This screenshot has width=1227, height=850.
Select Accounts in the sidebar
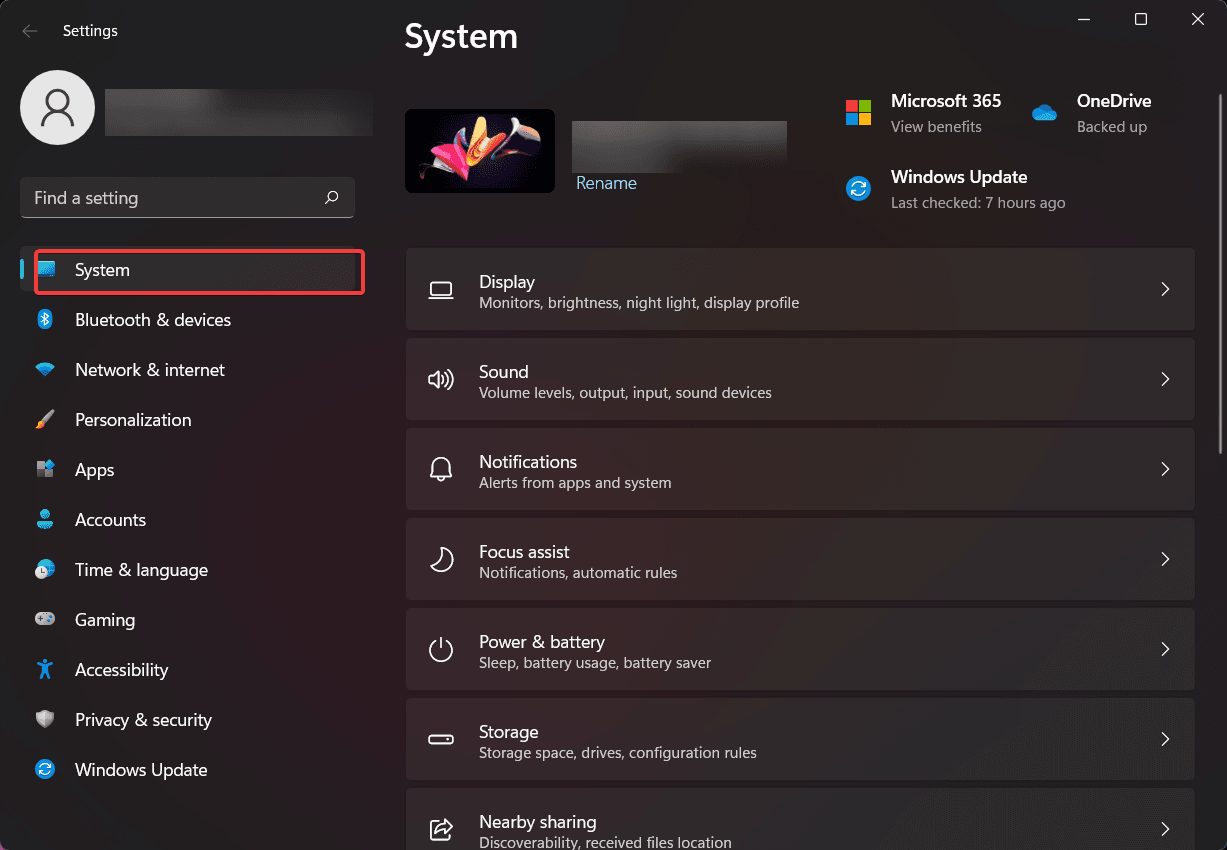pyautogui.click(x=110, y=520)
